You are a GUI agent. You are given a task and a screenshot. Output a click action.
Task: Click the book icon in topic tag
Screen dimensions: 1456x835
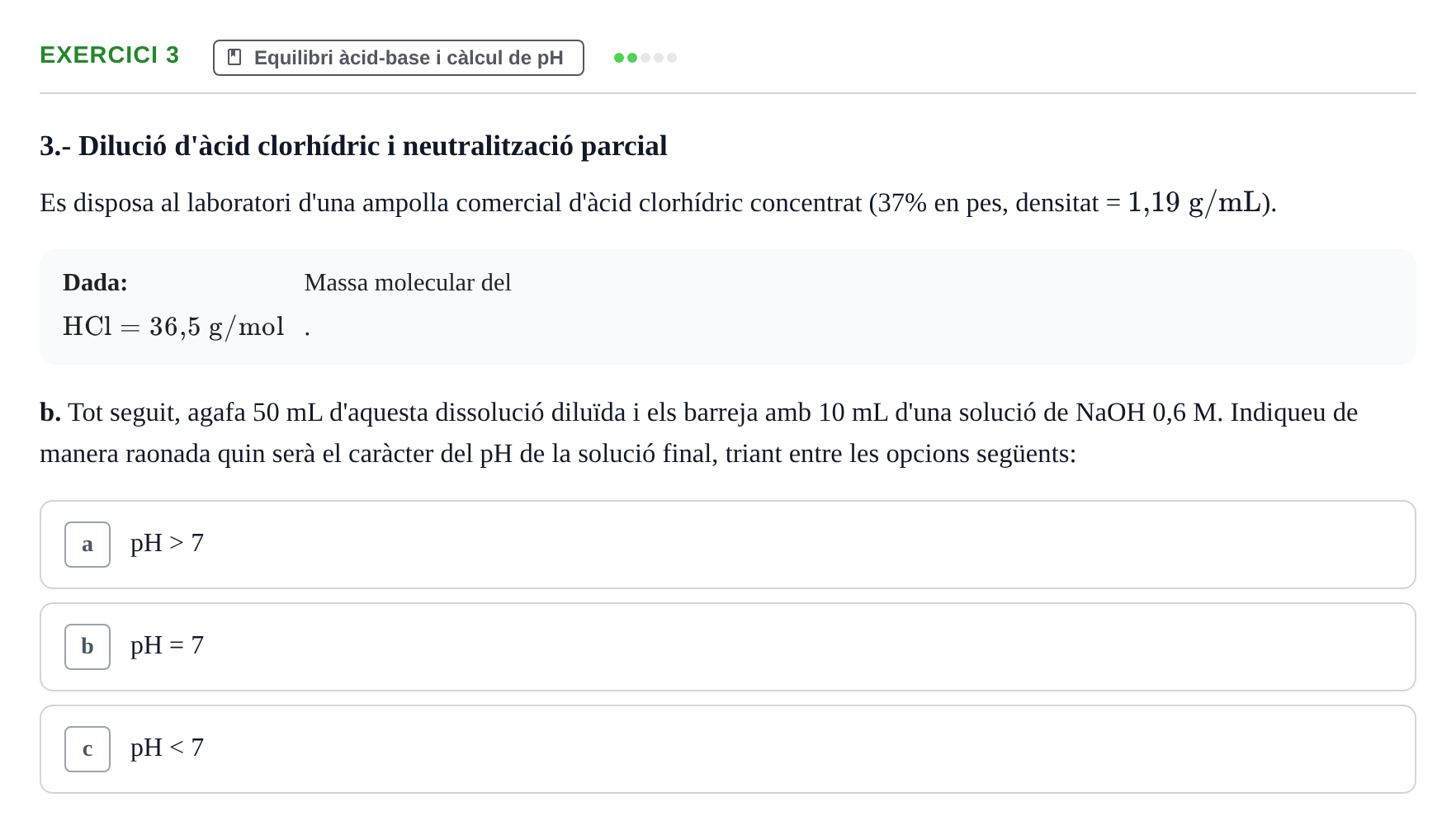point(234,58)
